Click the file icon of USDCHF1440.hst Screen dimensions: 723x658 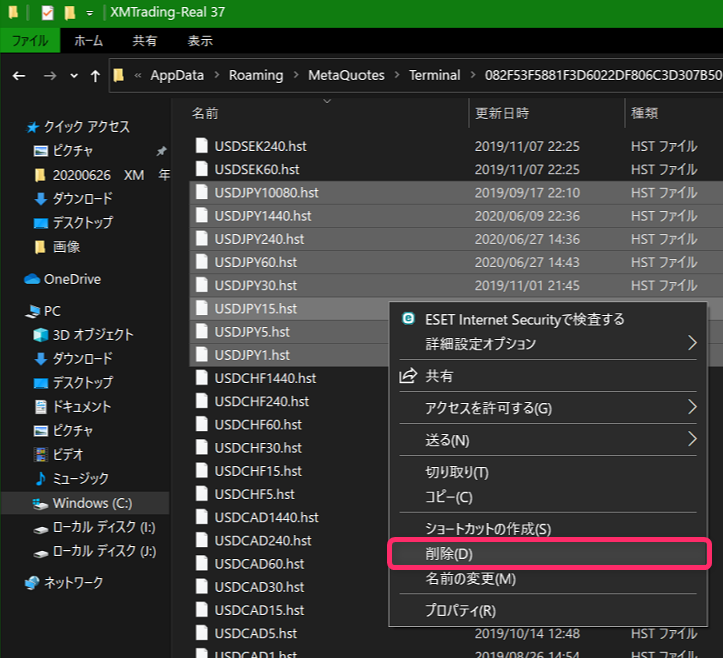point(201,378)
